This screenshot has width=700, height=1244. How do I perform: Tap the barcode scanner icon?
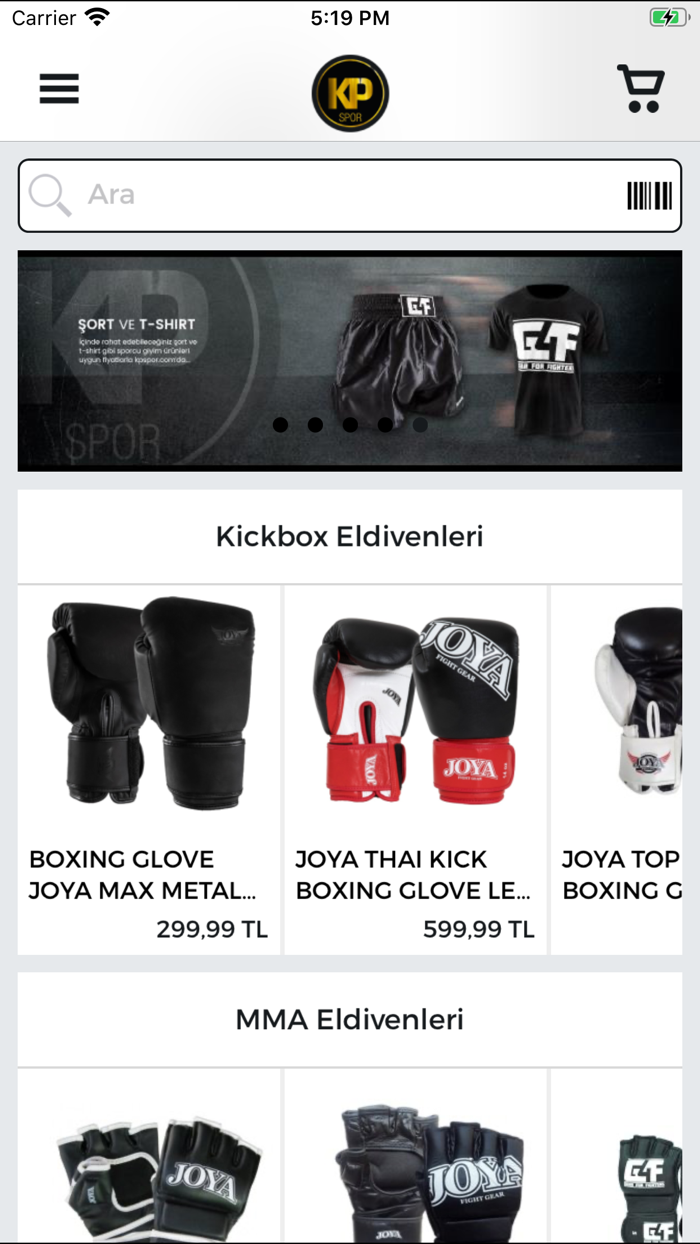coord(649,196)
